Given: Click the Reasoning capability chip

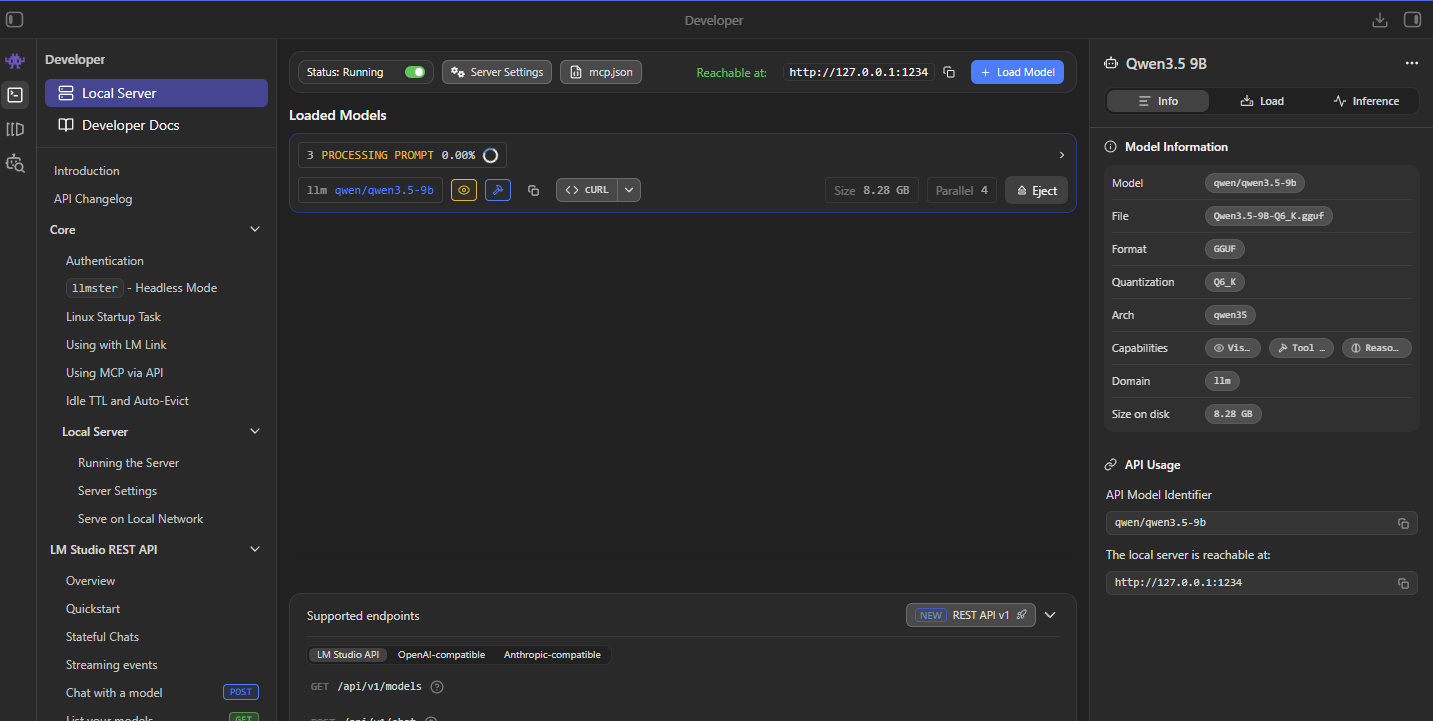Looking at the screenshot, I should pos(1377,348).
